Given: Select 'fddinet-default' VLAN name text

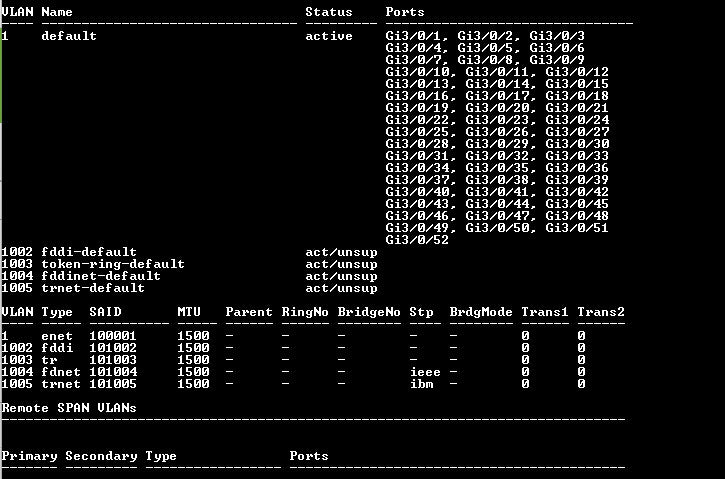Looking at the screenshot, I should [x=101, y=276].
